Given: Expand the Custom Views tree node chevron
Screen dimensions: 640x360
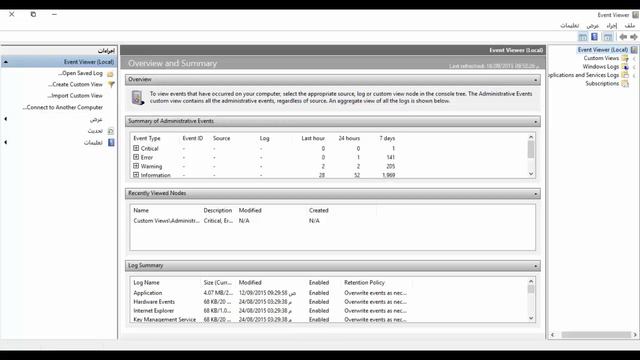Looking at the screenshot, I should (634, 58).
